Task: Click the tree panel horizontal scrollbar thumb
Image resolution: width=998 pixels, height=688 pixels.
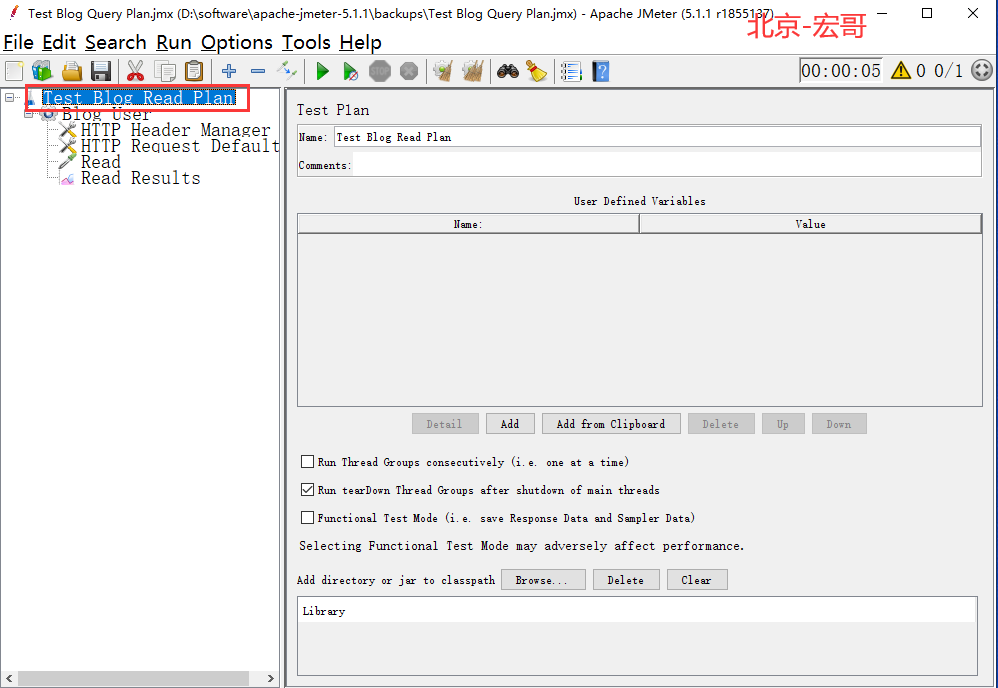Action: (134, 678)
